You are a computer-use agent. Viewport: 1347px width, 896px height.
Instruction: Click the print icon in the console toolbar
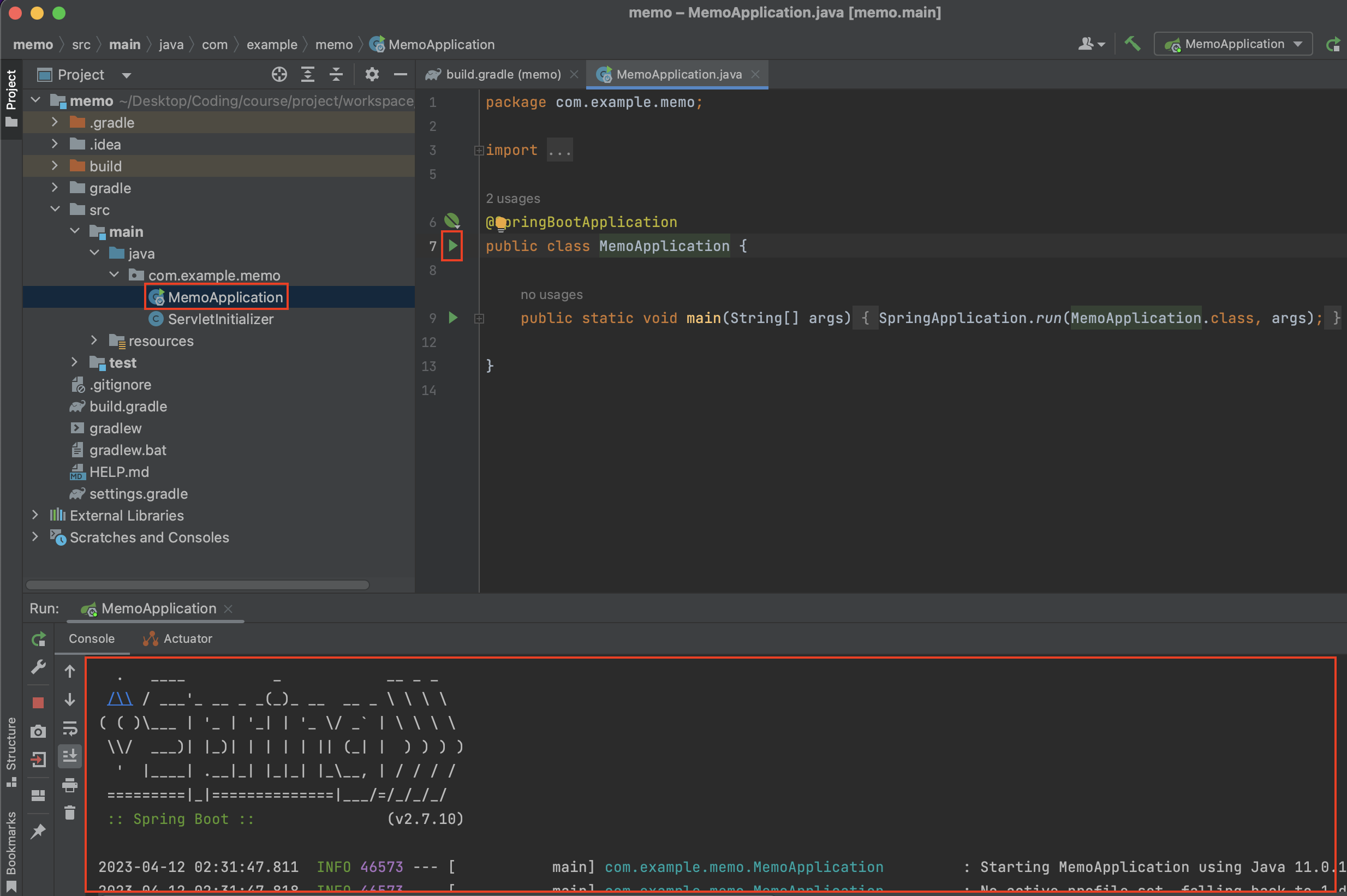point(70,785)
